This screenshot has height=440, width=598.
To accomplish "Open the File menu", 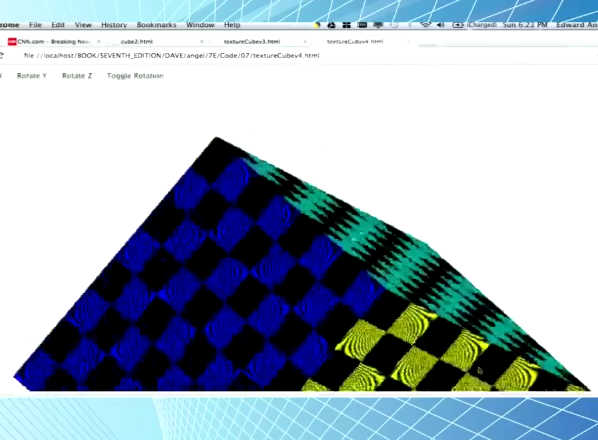I will (x=35, y=25).
